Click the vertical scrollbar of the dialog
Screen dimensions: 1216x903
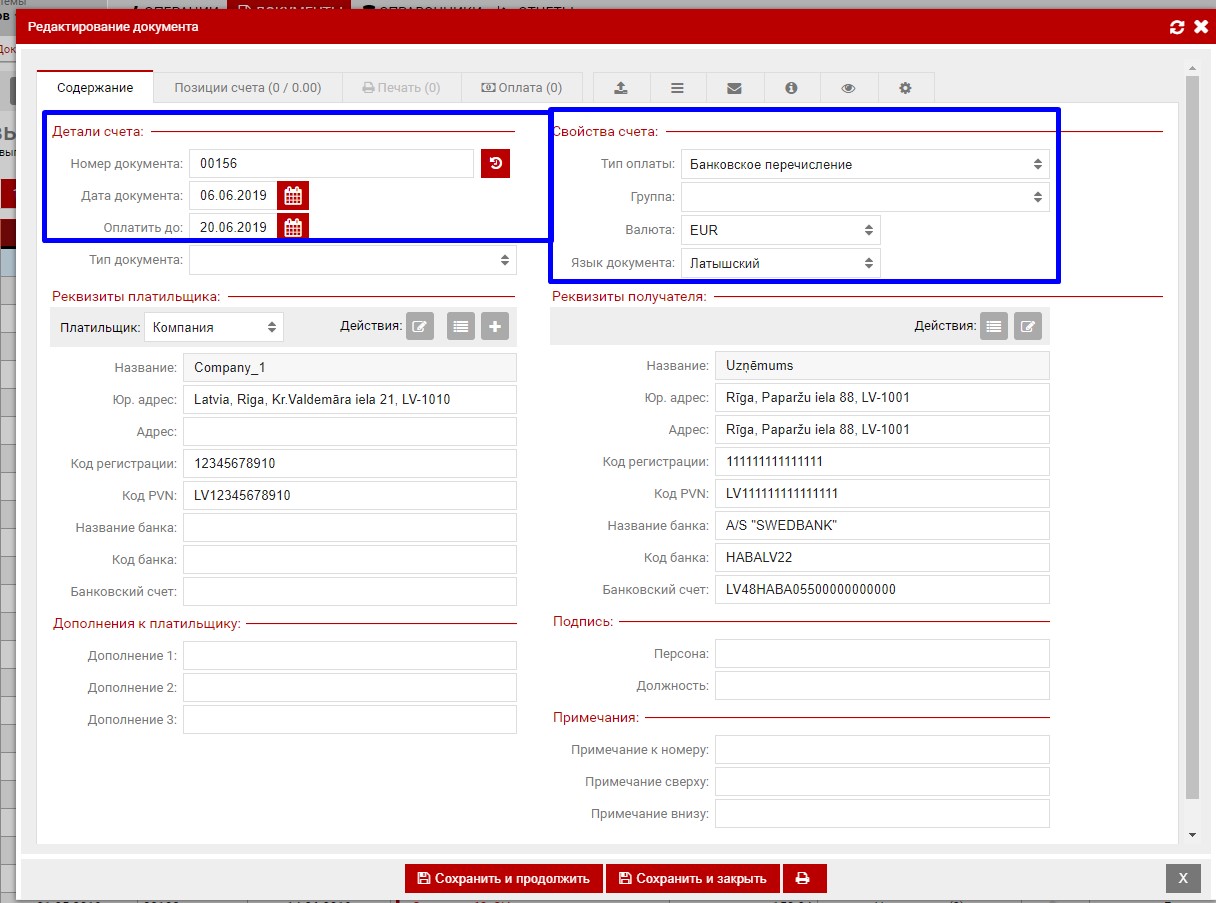tap(1192, 450)
